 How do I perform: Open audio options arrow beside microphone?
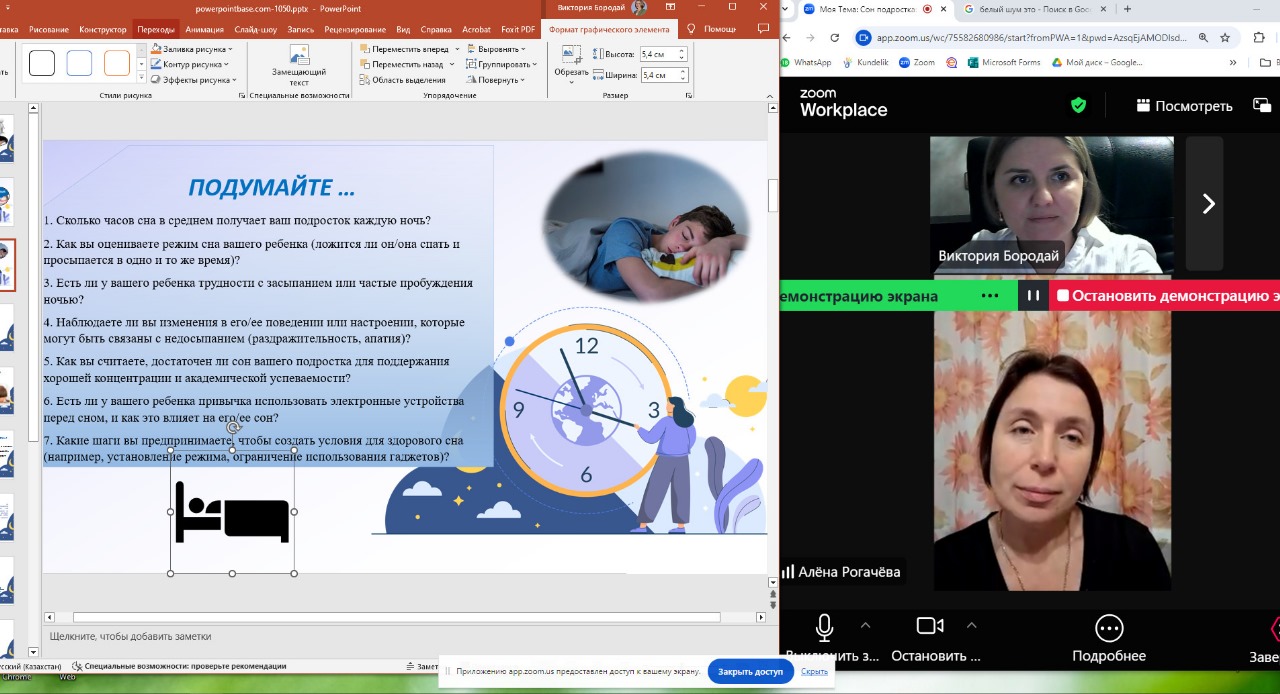866,626
